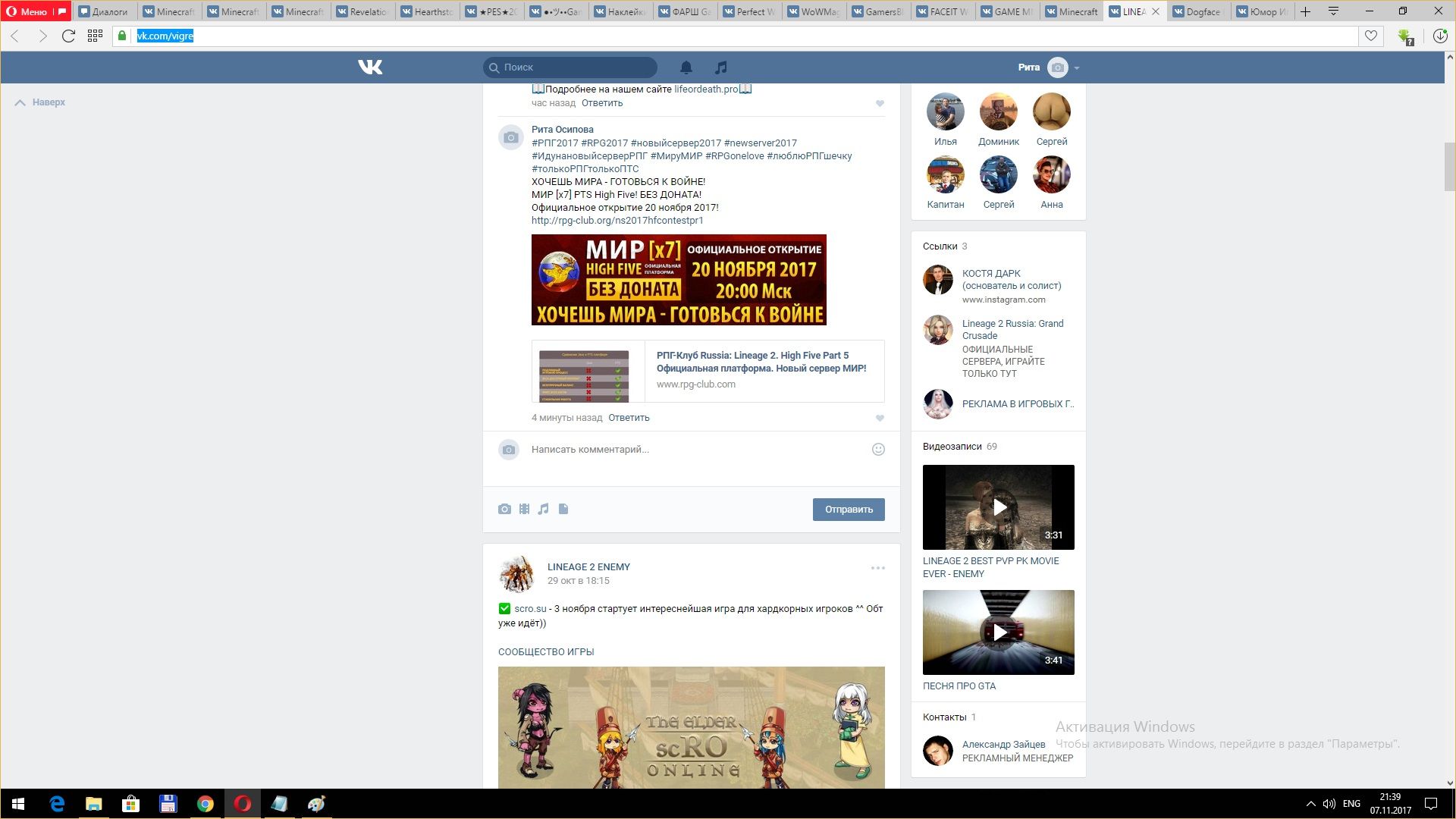Switch to Диалоги tab
This screenshot has height=819, width=1456.
(105, 11)
